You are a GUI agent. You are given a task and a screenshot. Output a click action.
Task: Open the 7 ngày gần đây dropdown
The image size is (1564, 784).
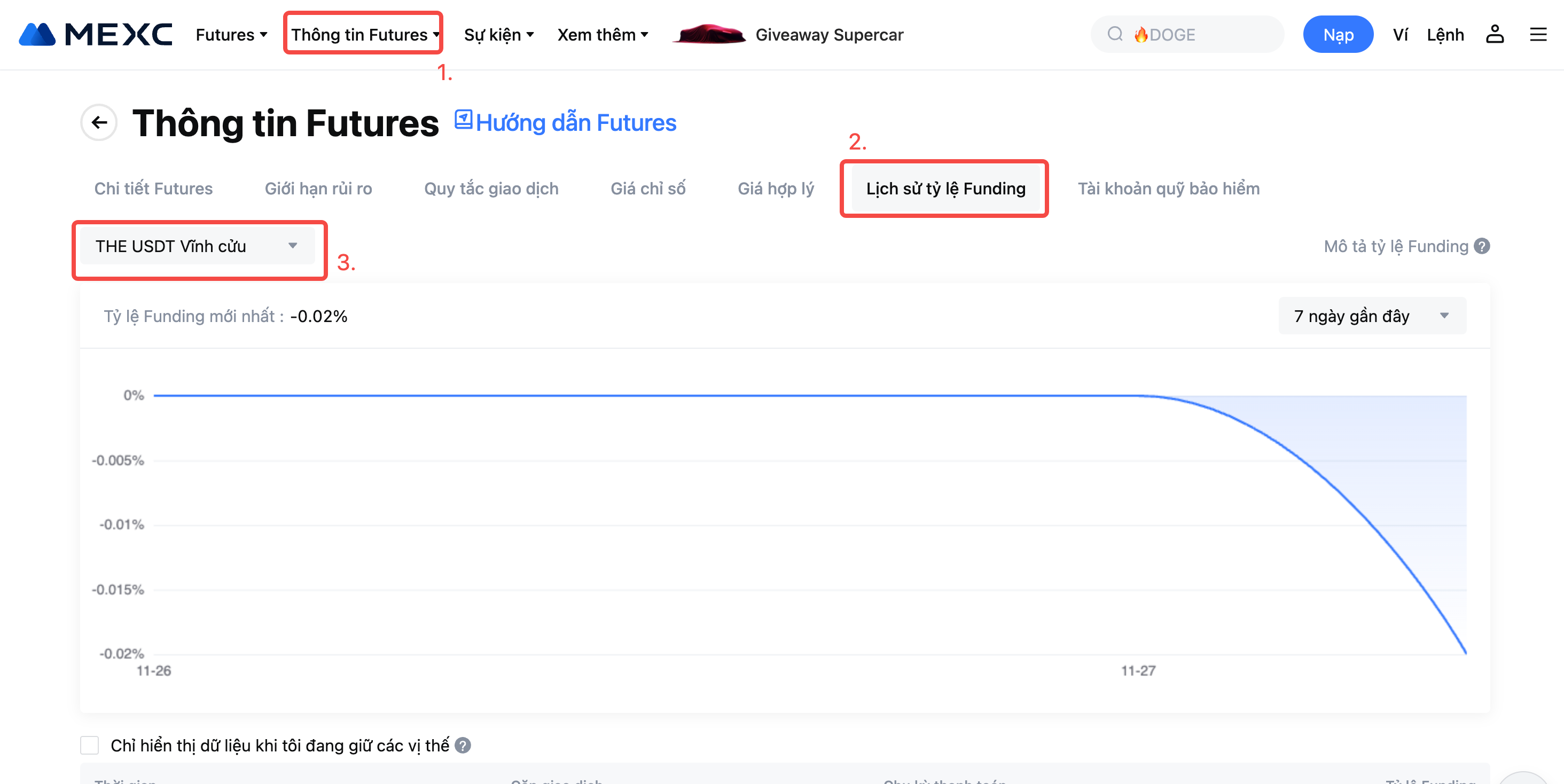[x=1372, y=316]
